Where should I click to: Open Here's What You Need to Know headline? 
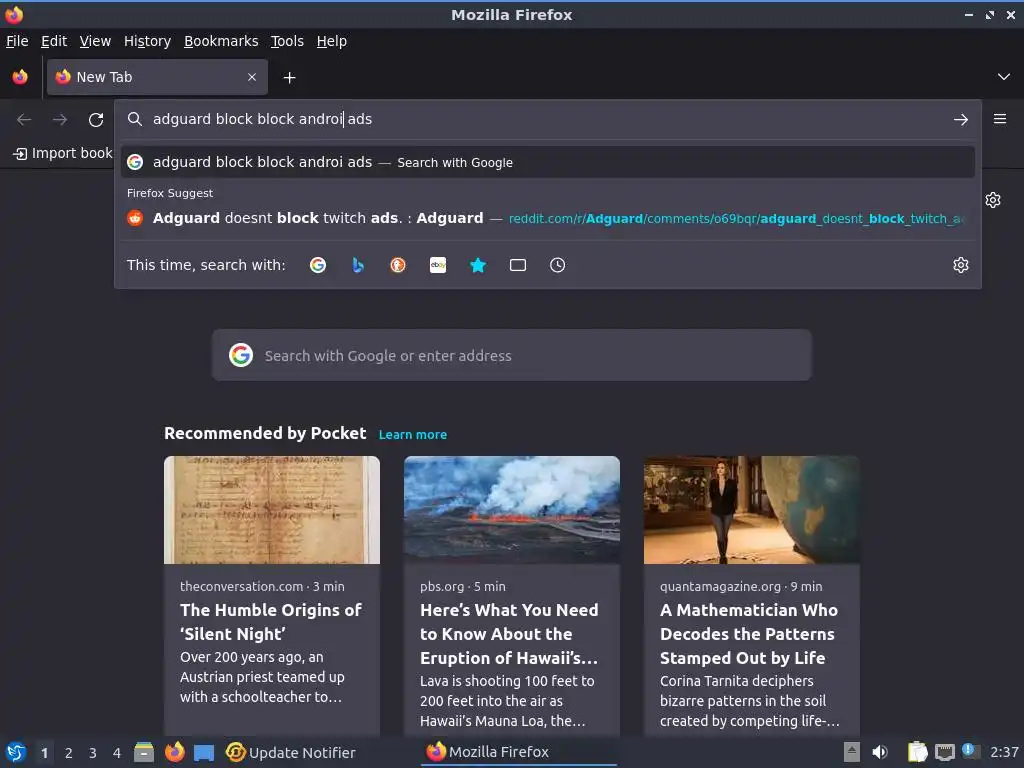pyautogui.click(x=509, y=633)
